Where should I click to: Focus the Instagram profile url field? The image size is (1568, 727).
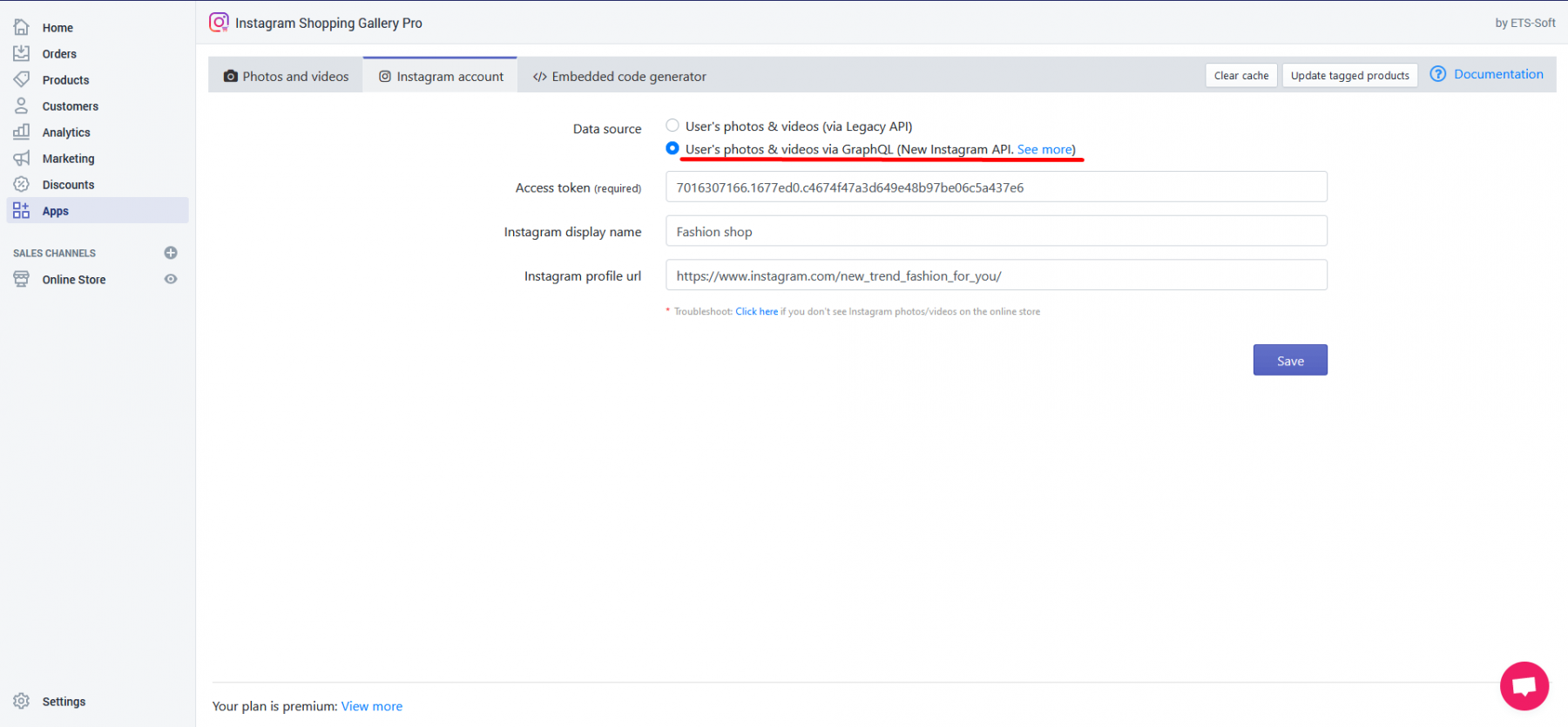(x=997, y=275)
